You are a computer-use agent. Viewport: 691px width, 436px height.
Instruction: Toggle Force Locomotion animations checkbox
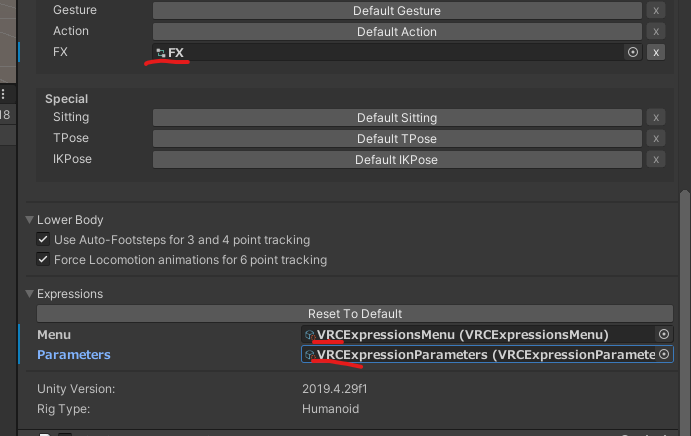coord(43,259)
